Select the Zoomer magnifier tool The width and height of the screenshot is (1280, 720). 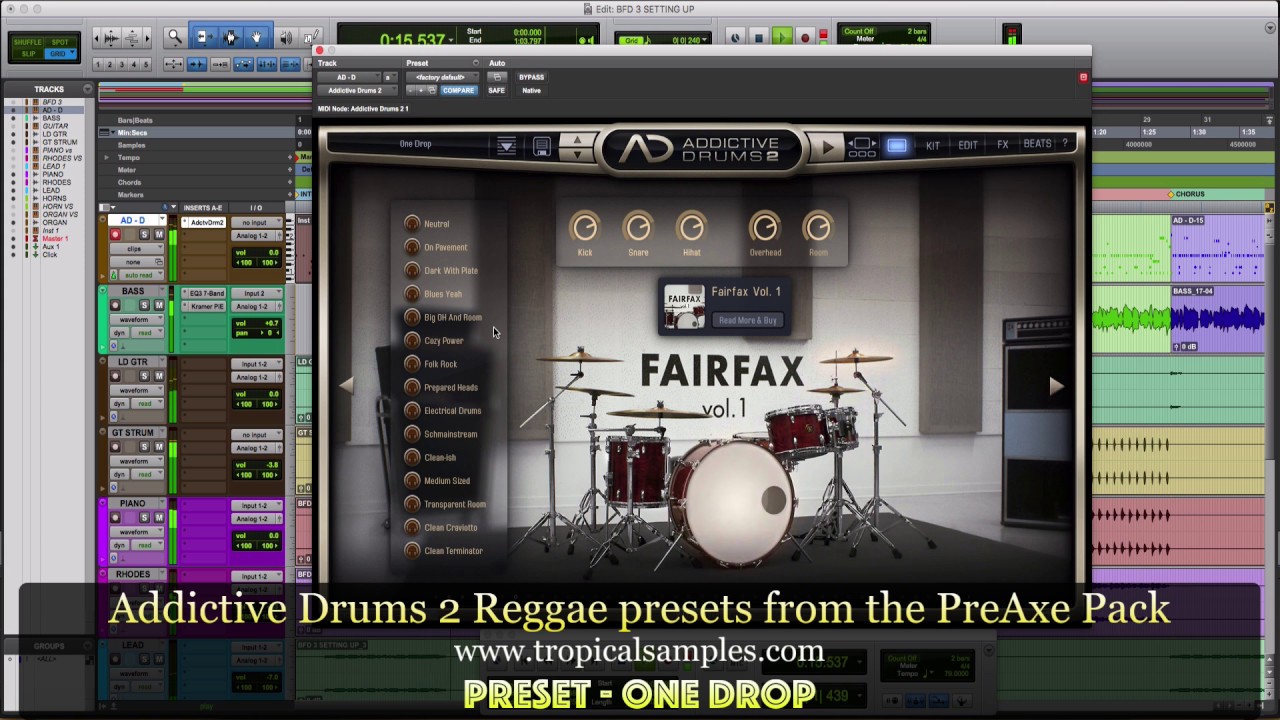[175, 38]
